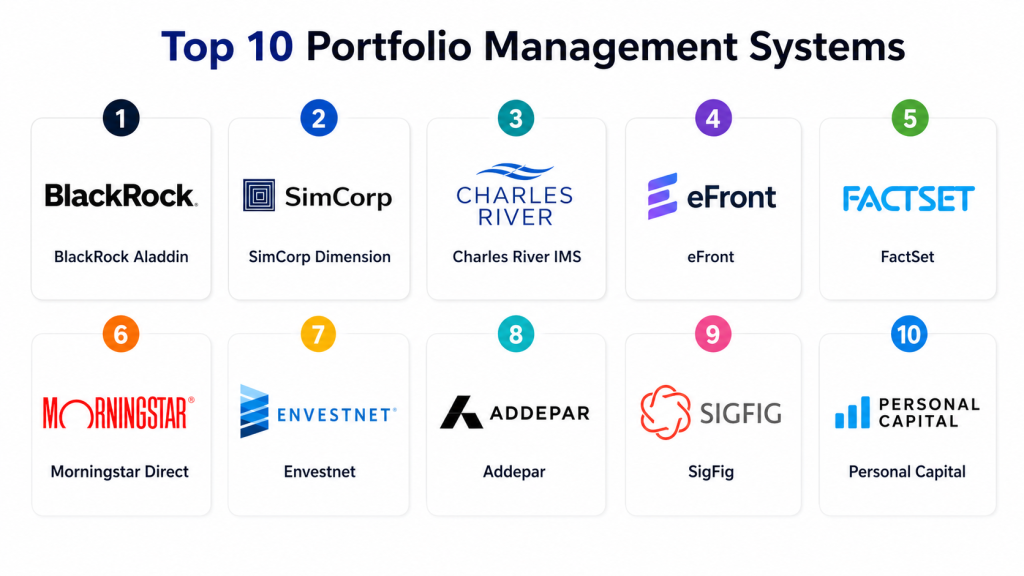Viewport: 1024px width, 576px height.
Task: Click the blue FactSet logo
Action: point(908,198)
